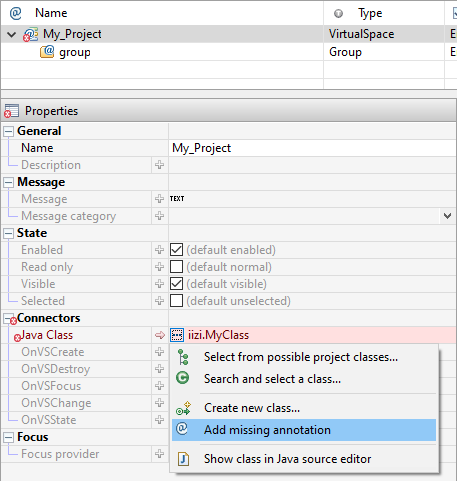
Task: Click the green C icon for Search and select a class
Action: pyautogui.click(x=183, y=378)
